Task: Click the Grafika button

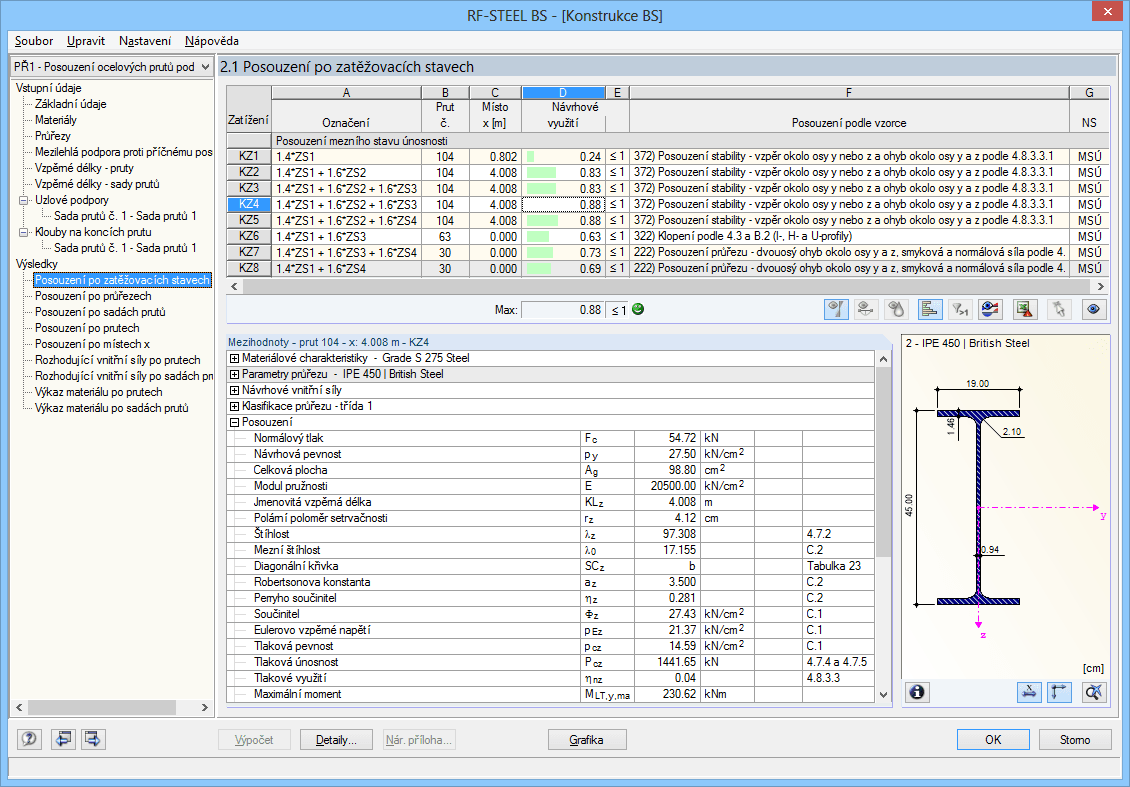Action: (x=588, y=740)
